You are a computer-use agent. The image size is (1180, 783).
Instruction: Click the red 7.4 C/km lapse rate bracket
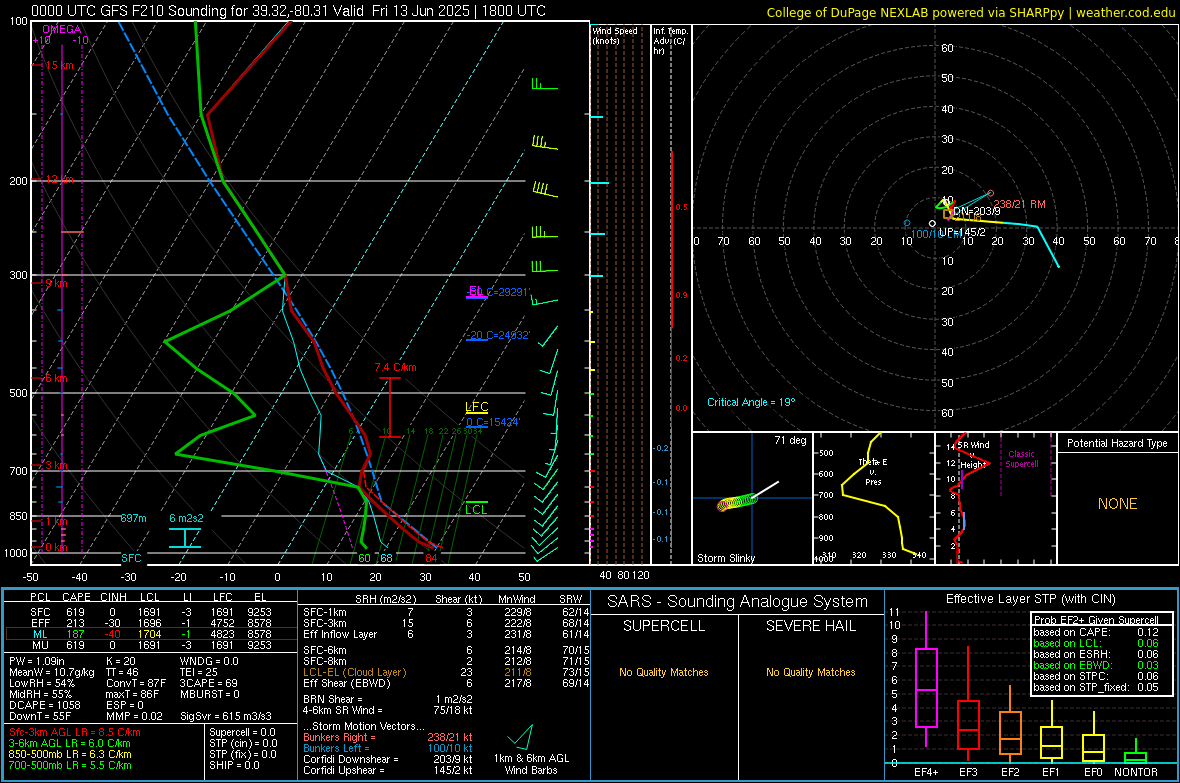point(390,407)
